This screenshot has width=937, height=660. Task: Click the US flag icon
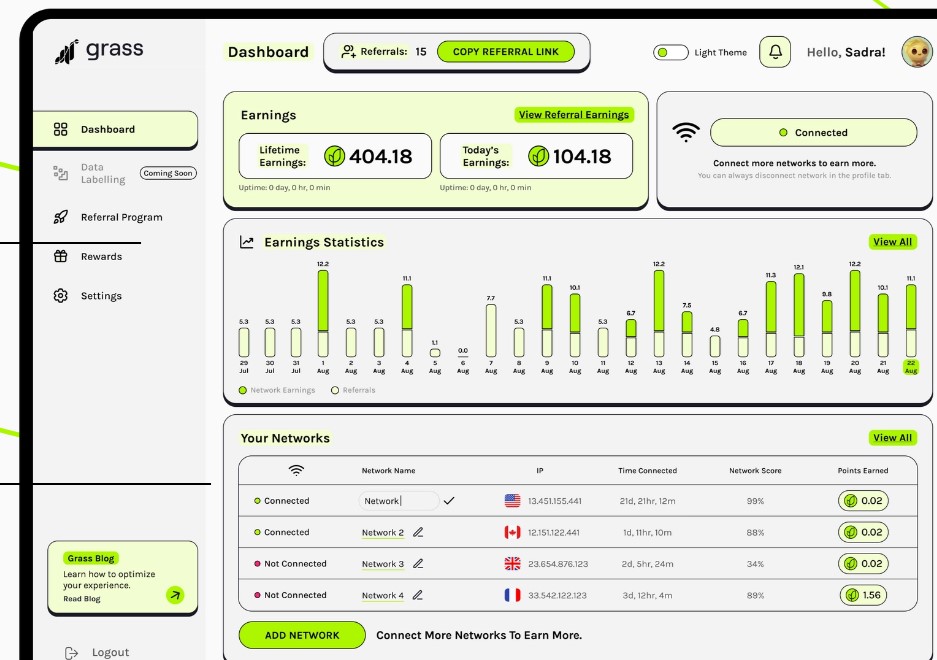[x=512, y=501]
